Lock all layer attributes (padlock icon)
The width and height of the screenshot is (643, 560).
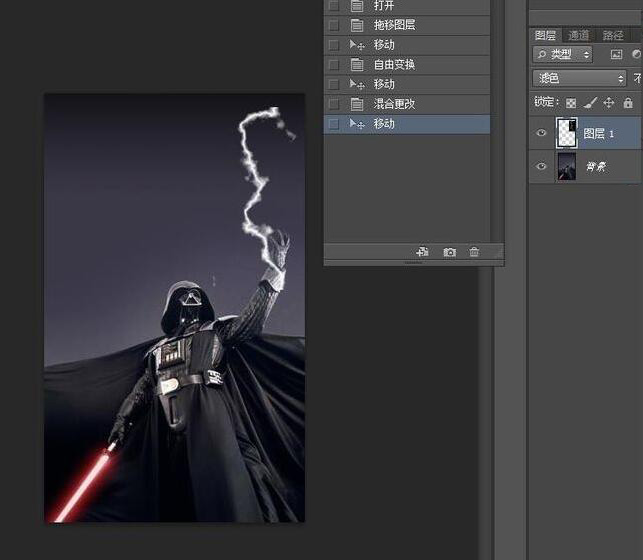pos(628,102)
